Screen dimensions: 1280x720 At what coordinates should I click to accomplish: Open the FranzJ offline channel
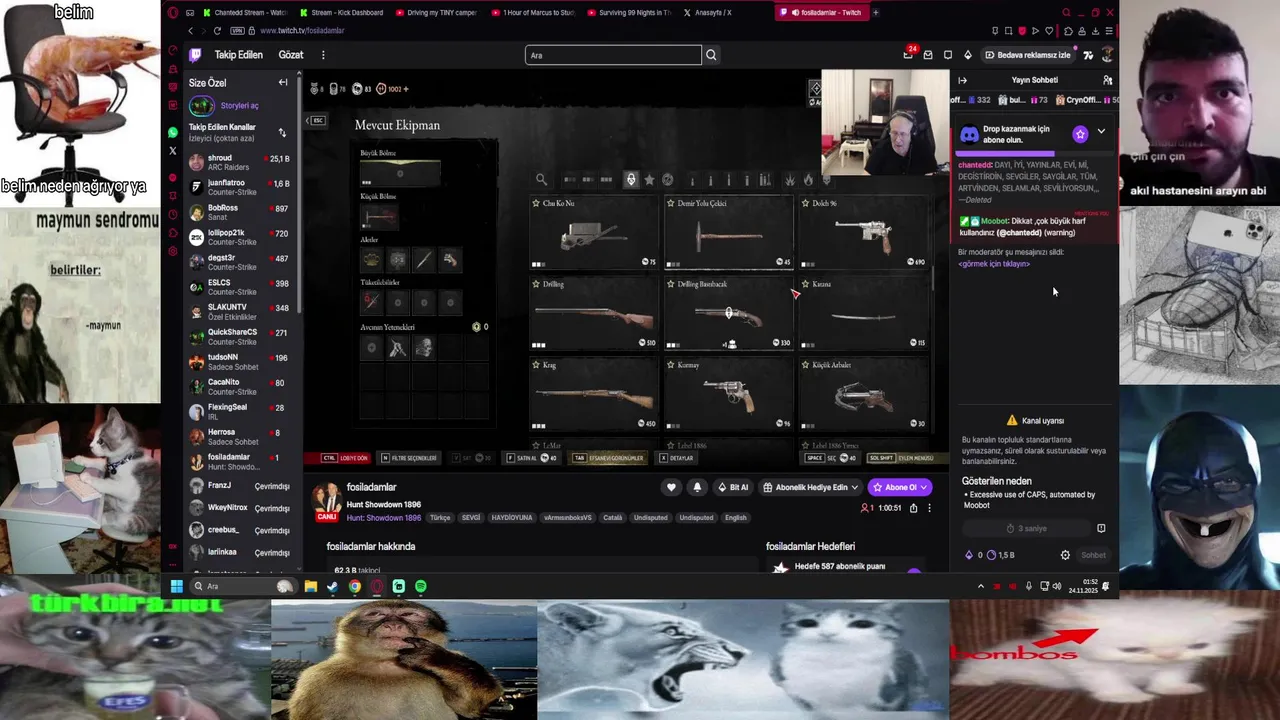tap(239, 486)
